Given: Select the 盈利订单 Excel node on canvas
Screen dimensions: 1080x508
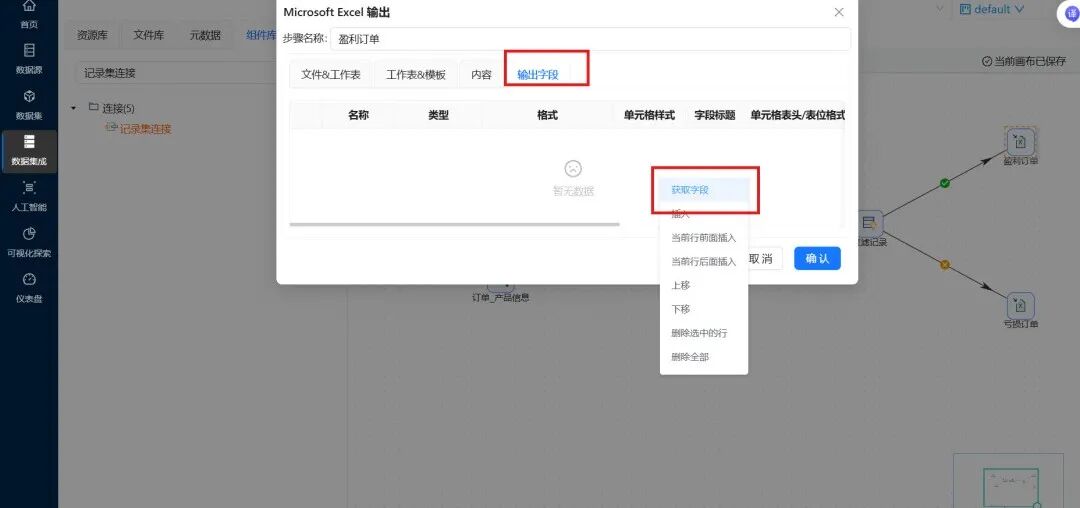Looking at the screenshot, I should tap(1020, 142).
